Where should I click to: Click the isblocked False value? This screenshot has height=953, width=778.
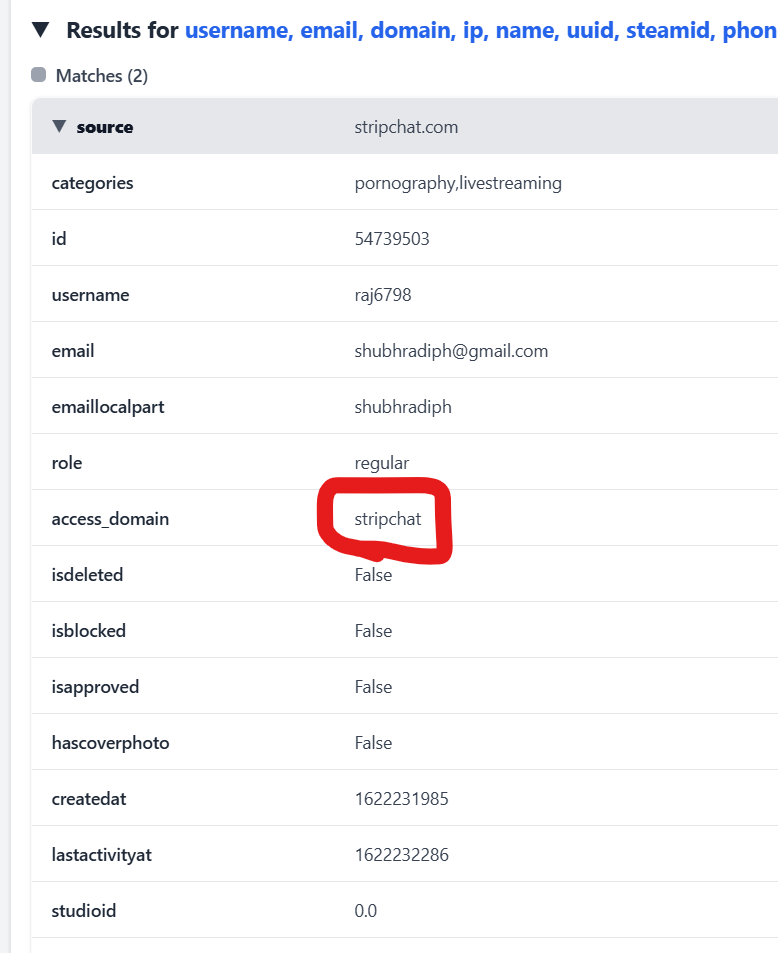click(x=373, y=631)
